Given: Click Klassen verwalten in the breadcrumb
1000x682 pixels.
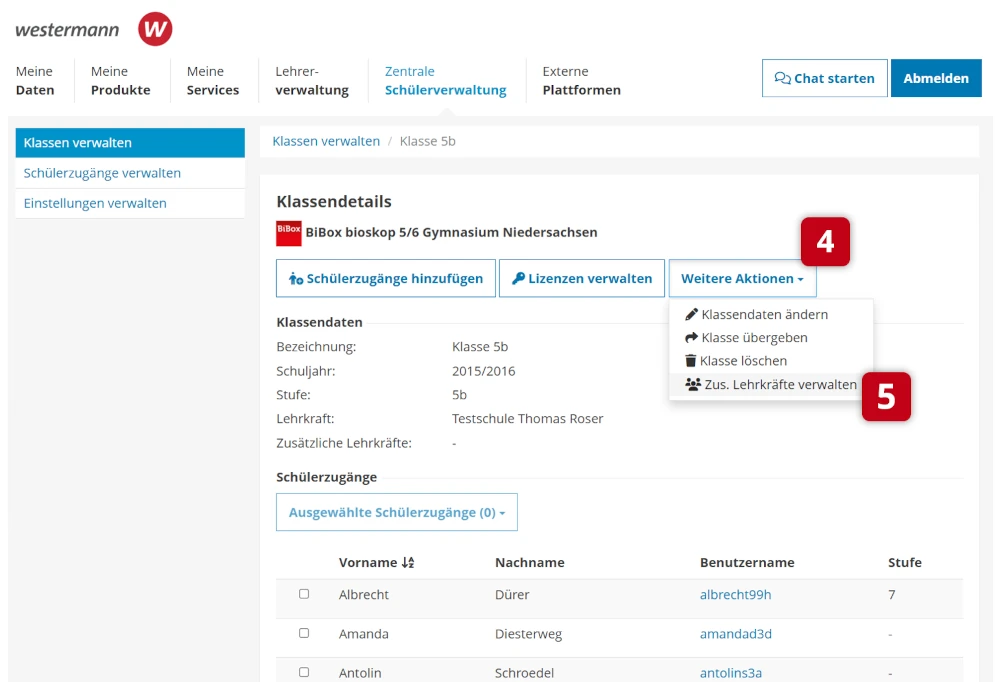Looking at the screenshot, I should (x=326, y=141).
